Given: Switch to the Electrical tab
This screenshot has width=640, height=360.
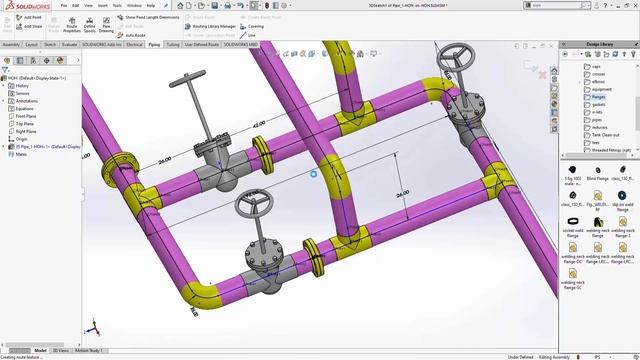Looking at the screenshot, I should [x=134, y=44].
